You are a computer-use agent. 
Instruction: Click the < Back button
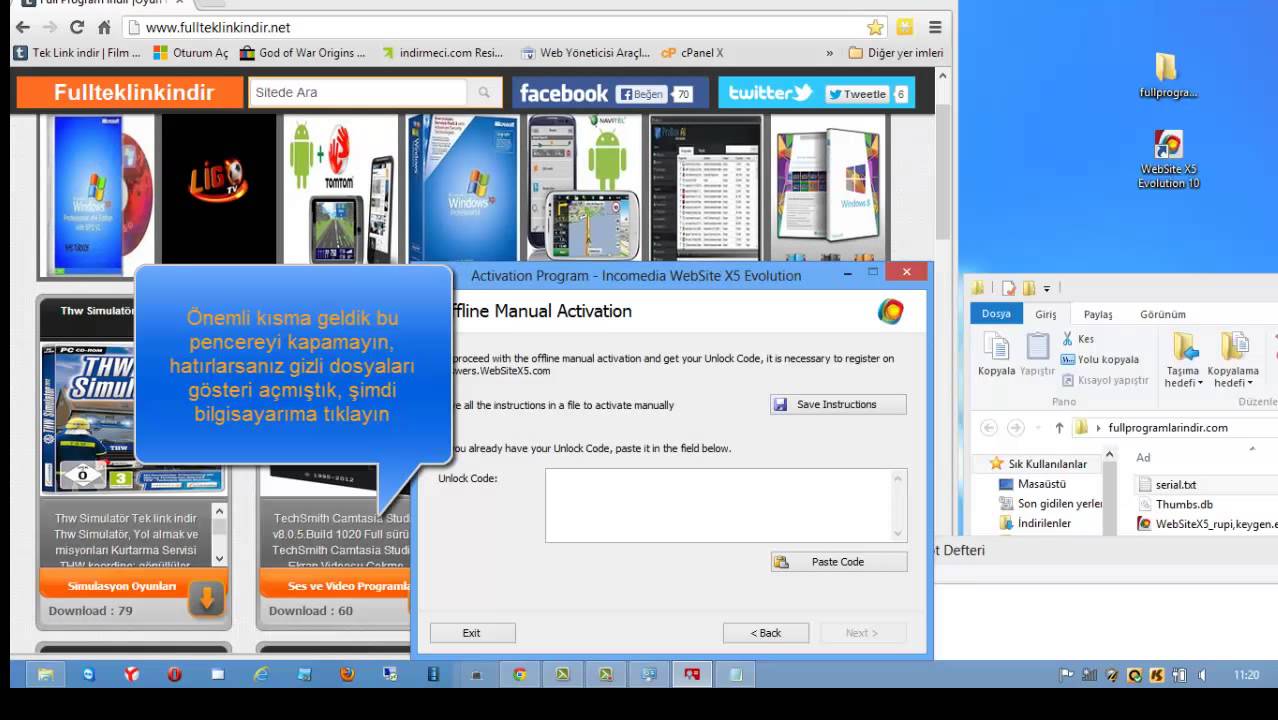tap(766, 633)
